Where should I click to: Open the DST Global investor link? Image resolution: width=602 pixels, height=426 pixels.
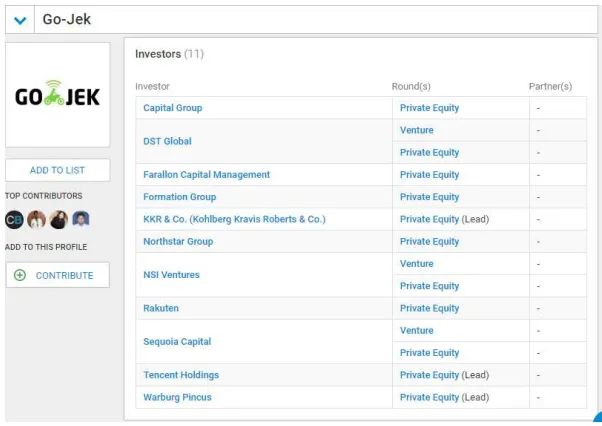tap(167, 141)
